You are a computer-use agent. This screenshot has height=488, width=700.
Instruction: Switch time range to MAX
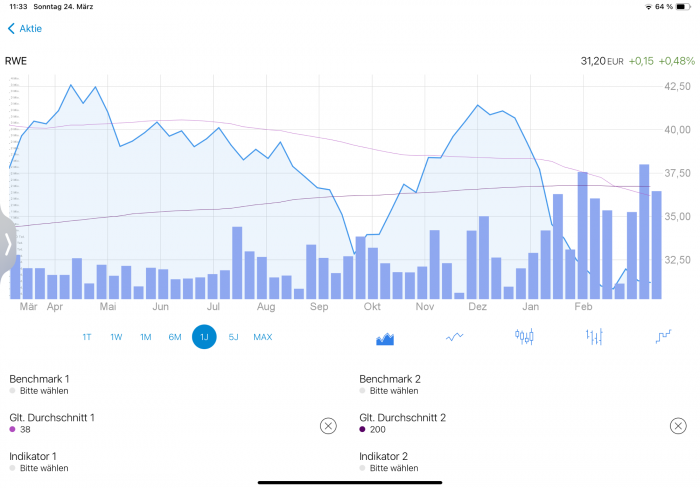[262, 337]
